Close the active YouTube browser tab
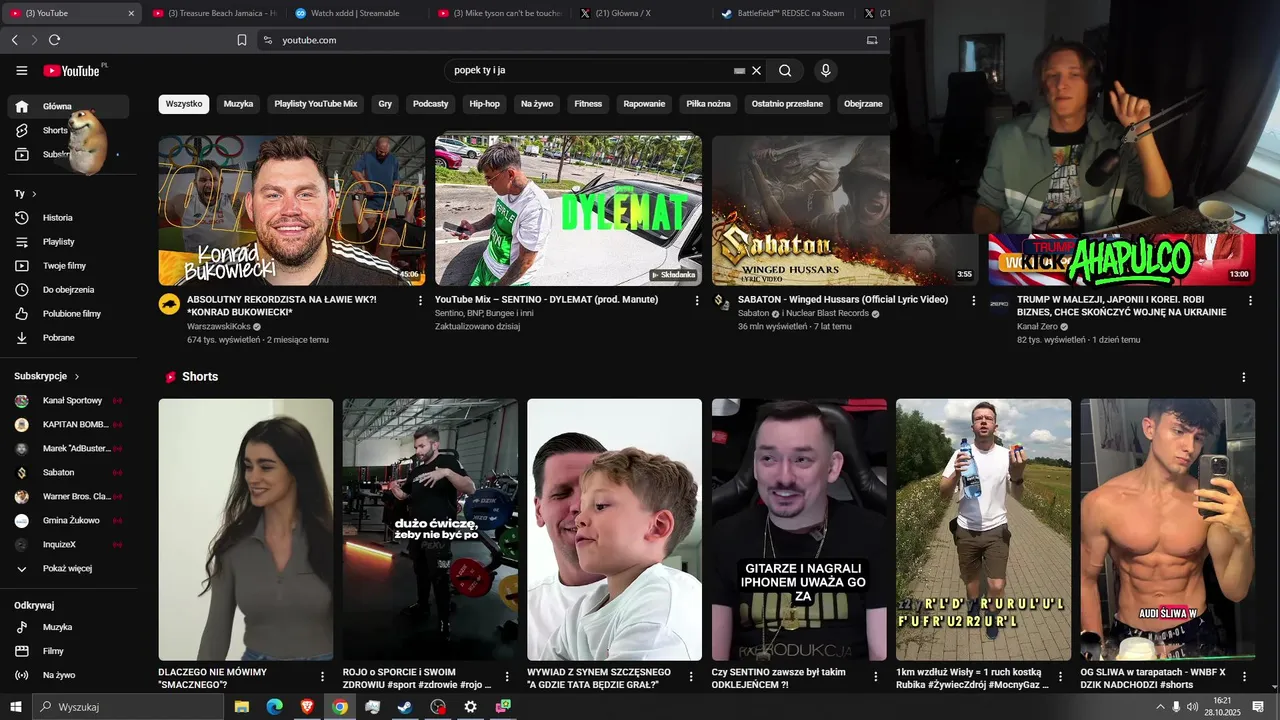 pyautogui.click(x=131, y=13)
